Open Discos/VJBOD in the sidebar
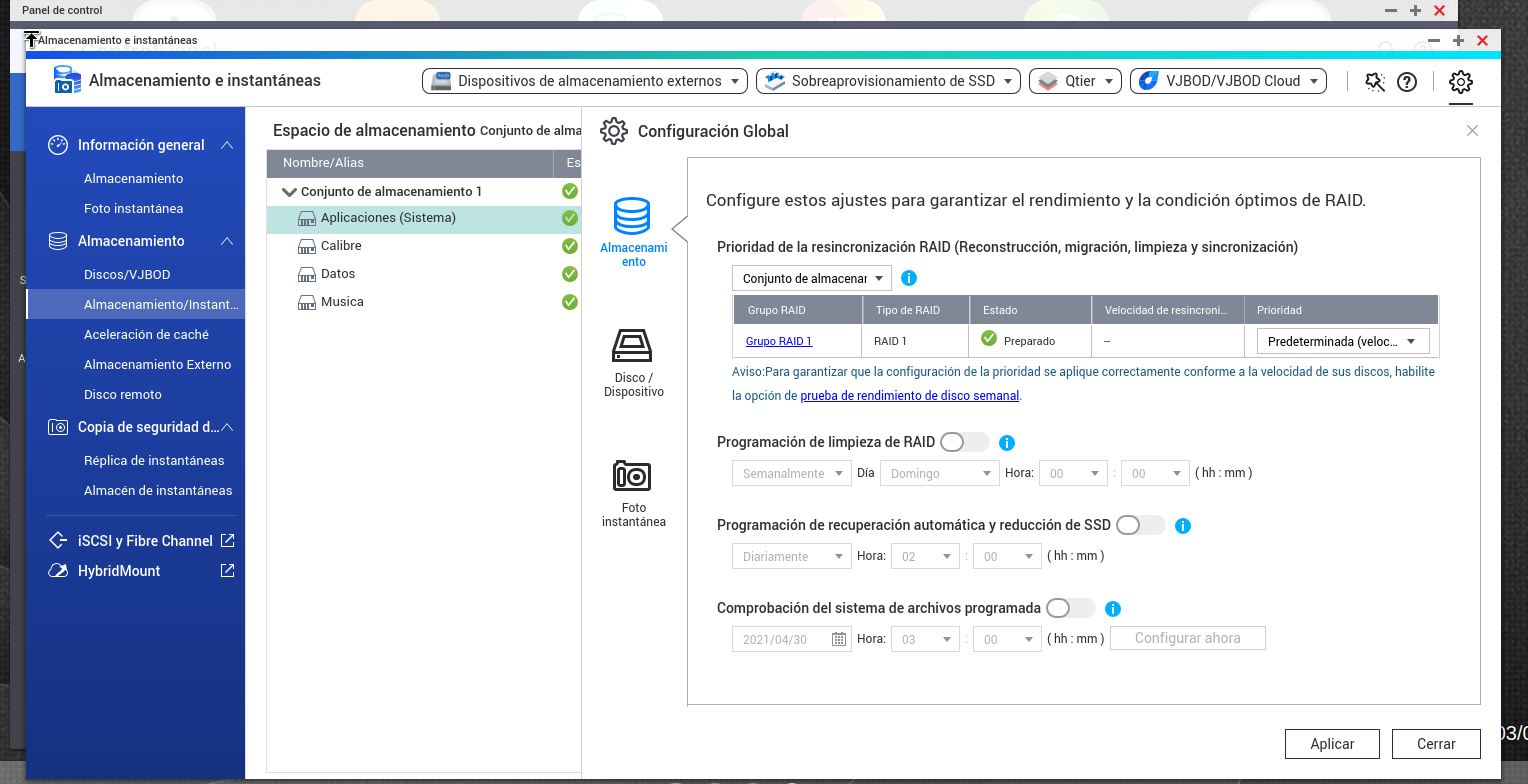The image size is (1528, 784). click(x=127, y=274)
